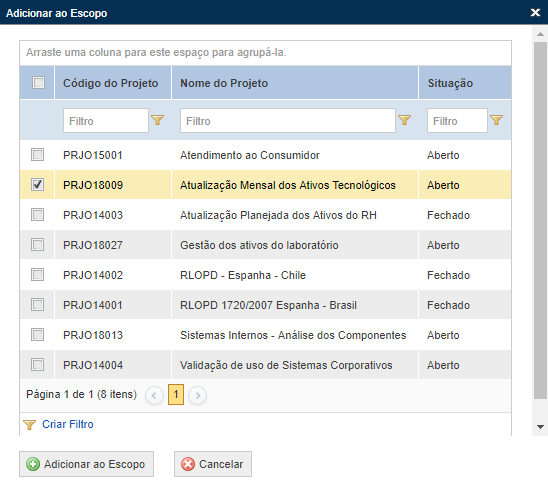548x494 pixels.
Task: Close the Adicionar ao Escopo dialog
Action: pyautogui.click(x=535, y=13)
